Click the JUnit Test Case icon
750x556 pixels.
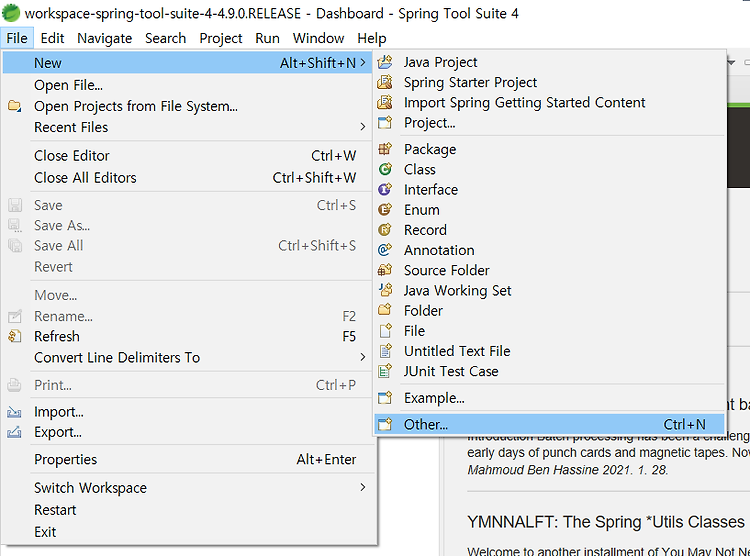[x=385, y=371]
